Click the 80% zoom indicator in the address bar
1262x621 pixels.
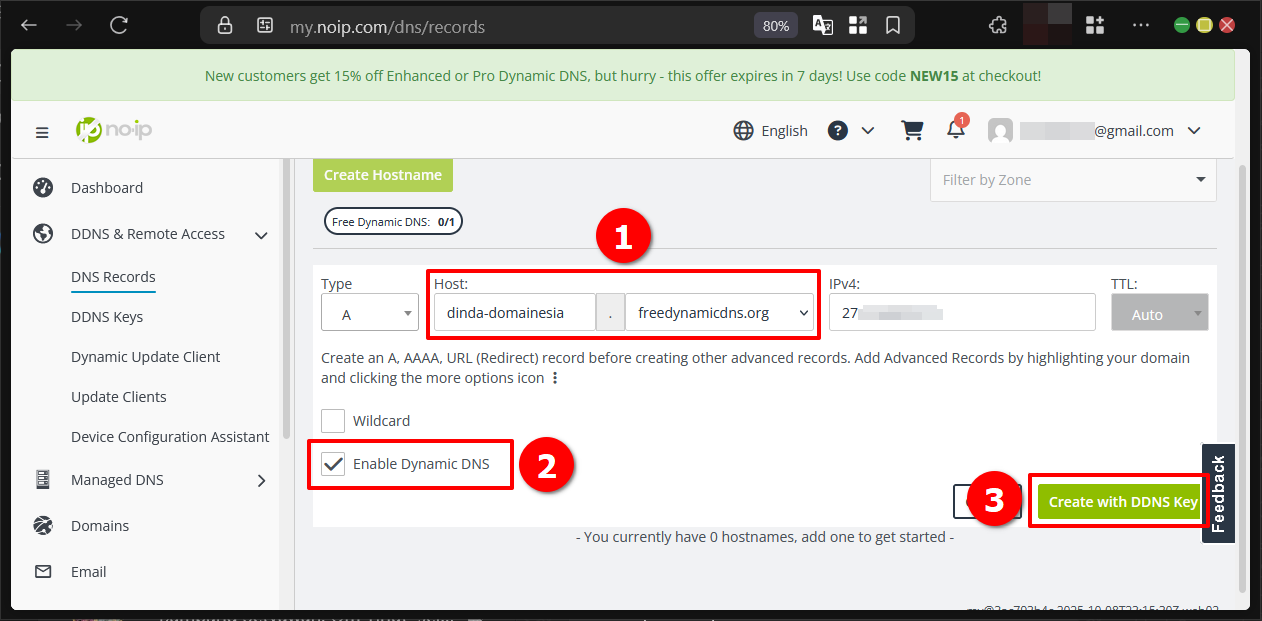click(x=775, y=26)
